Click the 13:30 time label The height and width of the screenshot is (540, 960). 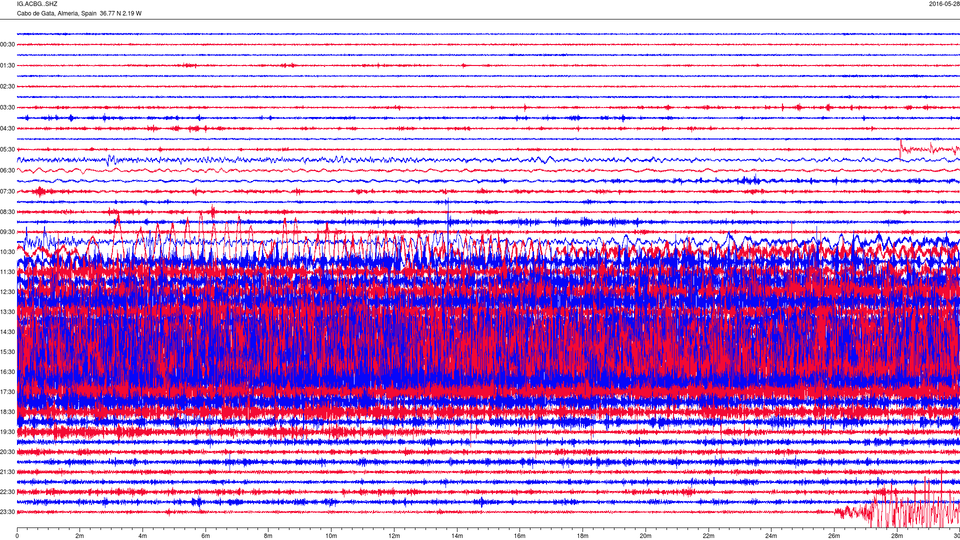point(7,312)
